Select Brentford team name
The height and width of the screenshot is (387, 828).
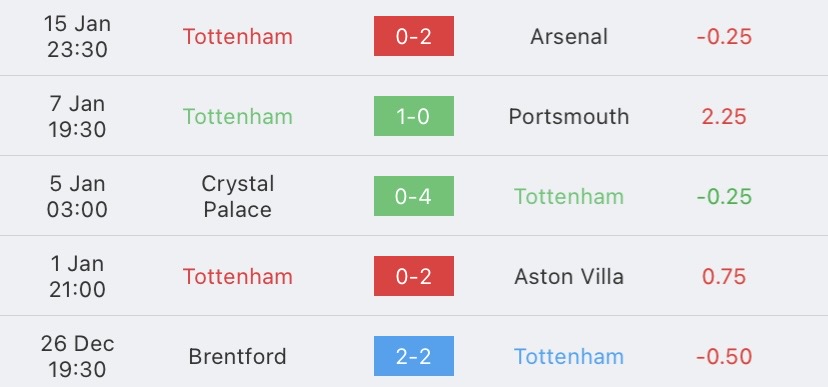238,356
